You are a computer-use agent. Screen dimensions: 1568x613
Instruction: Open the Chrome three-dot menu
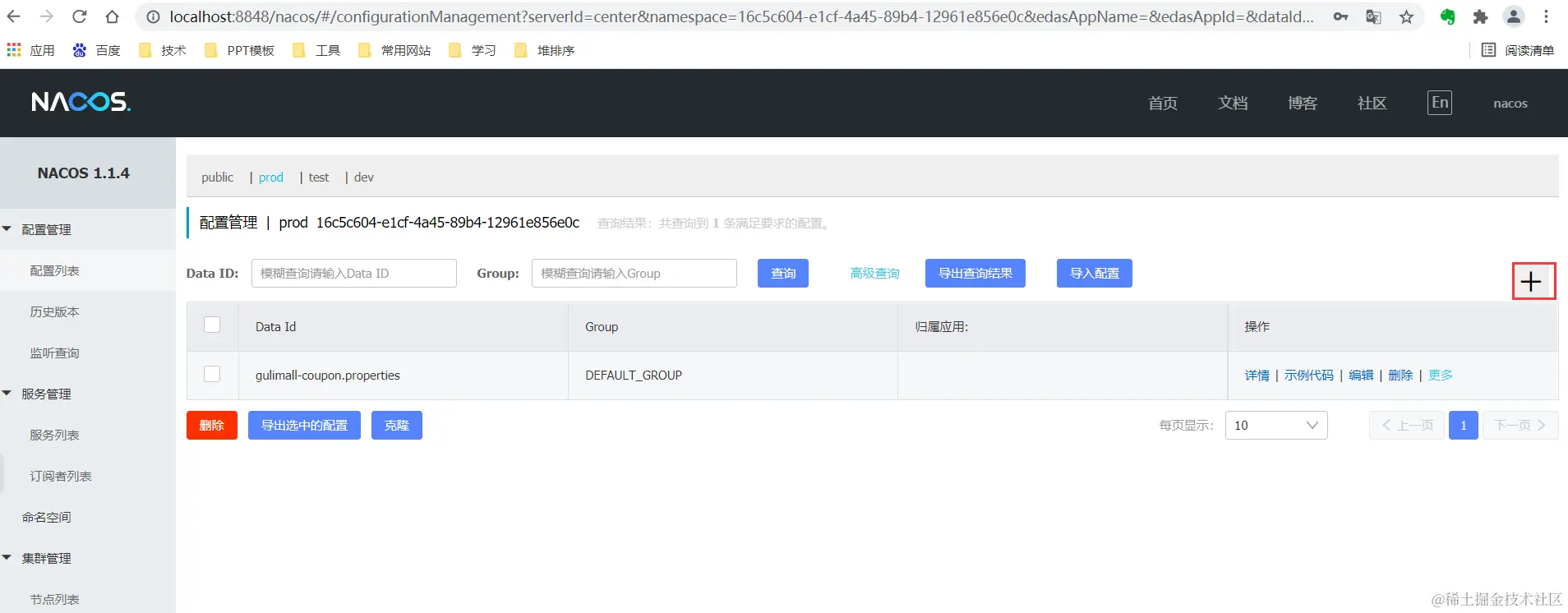coord(1546,16)
